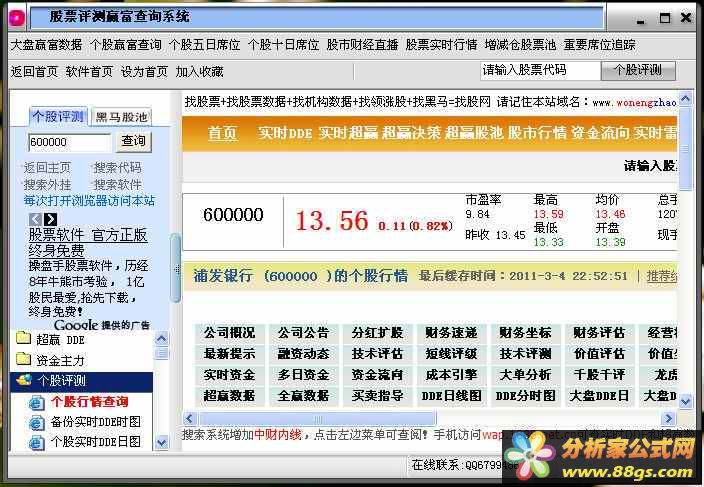The width and height of the screenshot is (704, 487).
Task: Focus the 请输入股票代码 input field
Action: (540, 70)
